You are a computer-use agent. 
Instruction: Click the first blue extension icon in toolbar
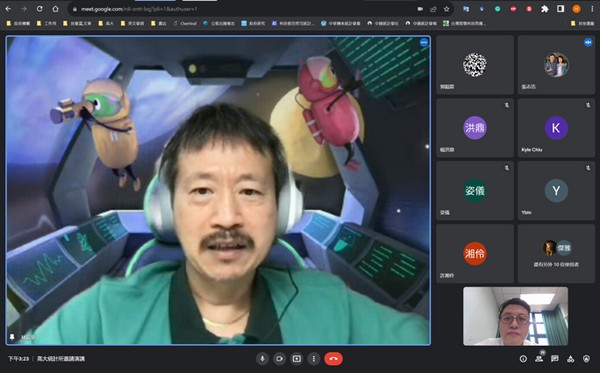click(x=466, y=9)
